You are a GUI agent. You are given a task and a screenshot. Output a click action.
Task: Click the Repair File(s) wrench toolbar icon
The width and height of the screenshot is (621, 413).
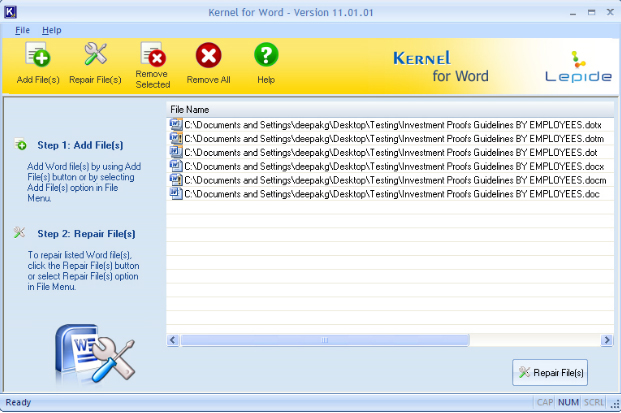pyautogui.click(x=95, y=54)
